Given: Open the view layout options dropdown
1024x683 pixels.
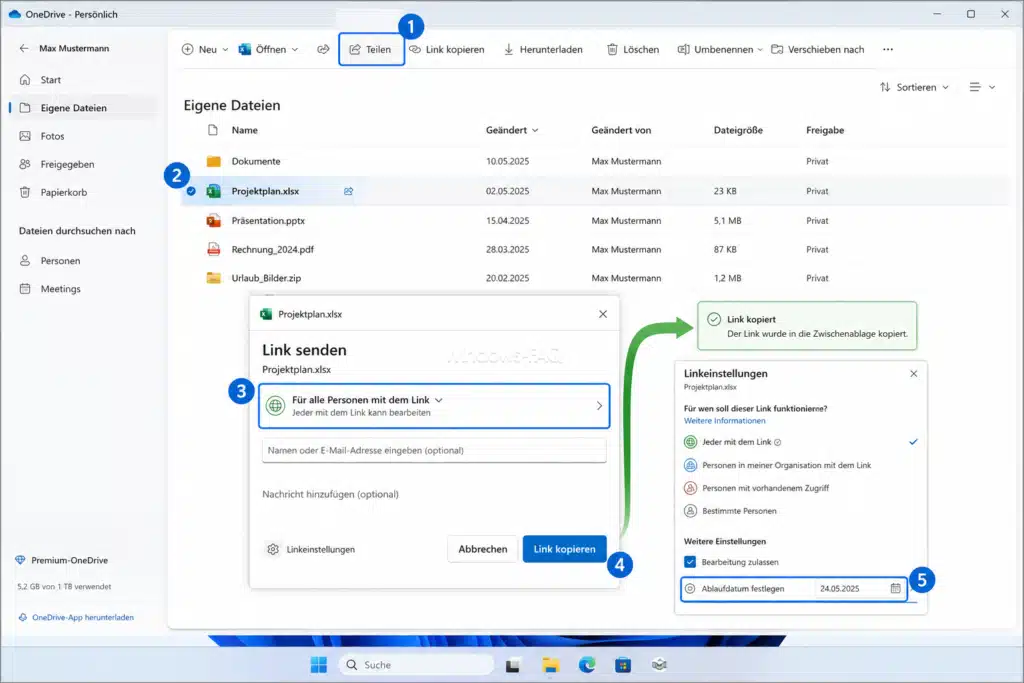Looking at the screenshot, I should click(982, 87).
